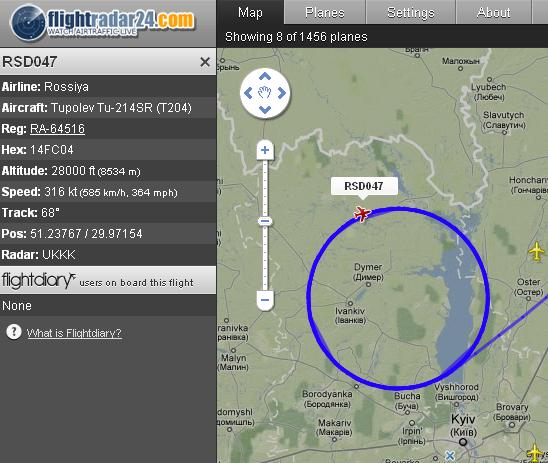
Task: Select the yellow plane near Oster
Action: click(537, 251)
